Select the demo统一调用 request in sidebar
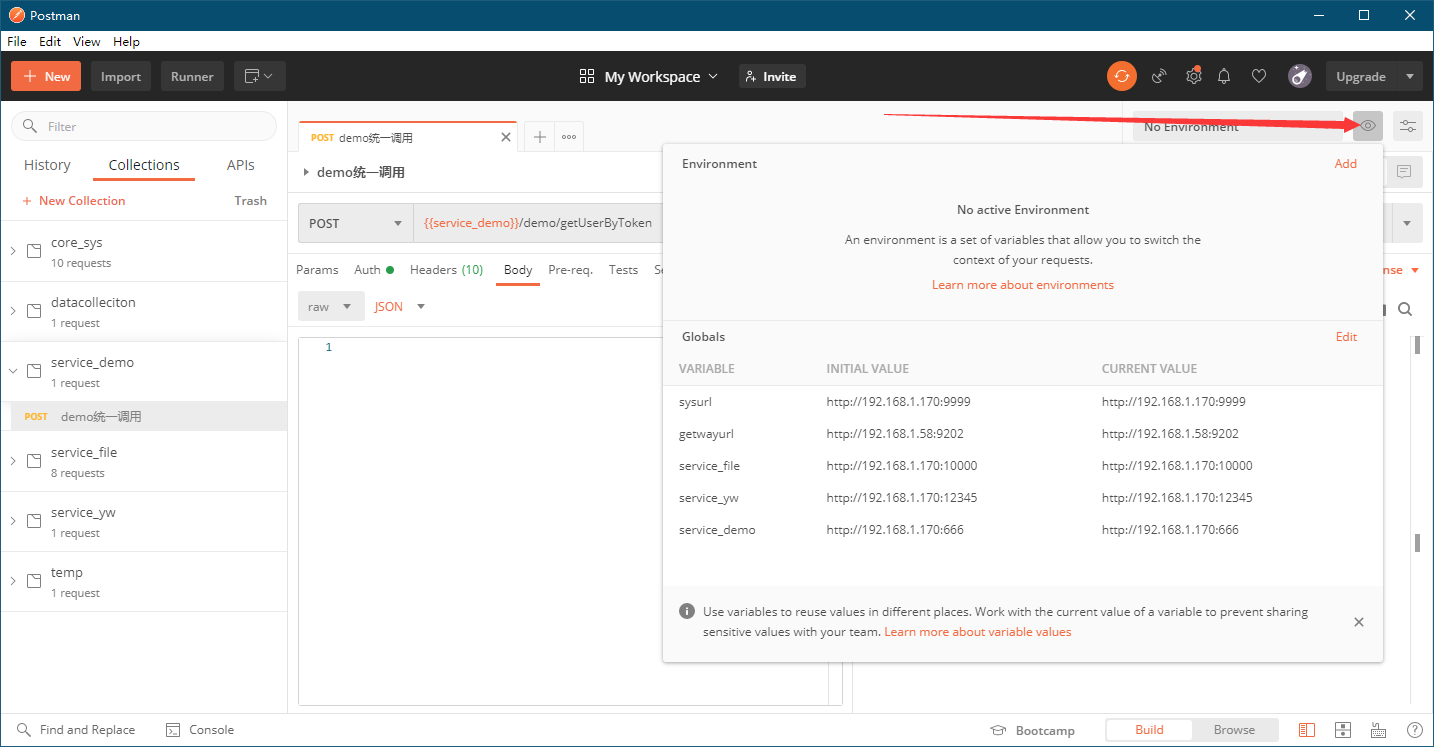 point(144,416)
